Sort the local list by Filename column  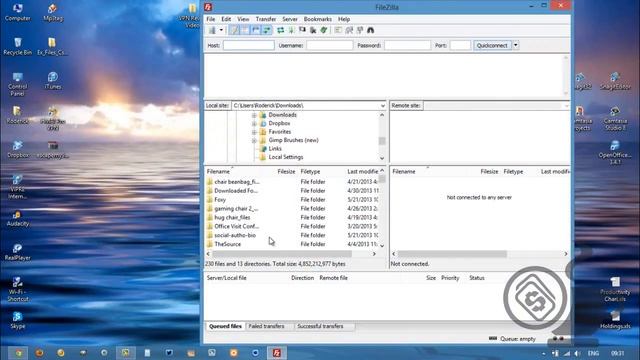pos(218,172)
